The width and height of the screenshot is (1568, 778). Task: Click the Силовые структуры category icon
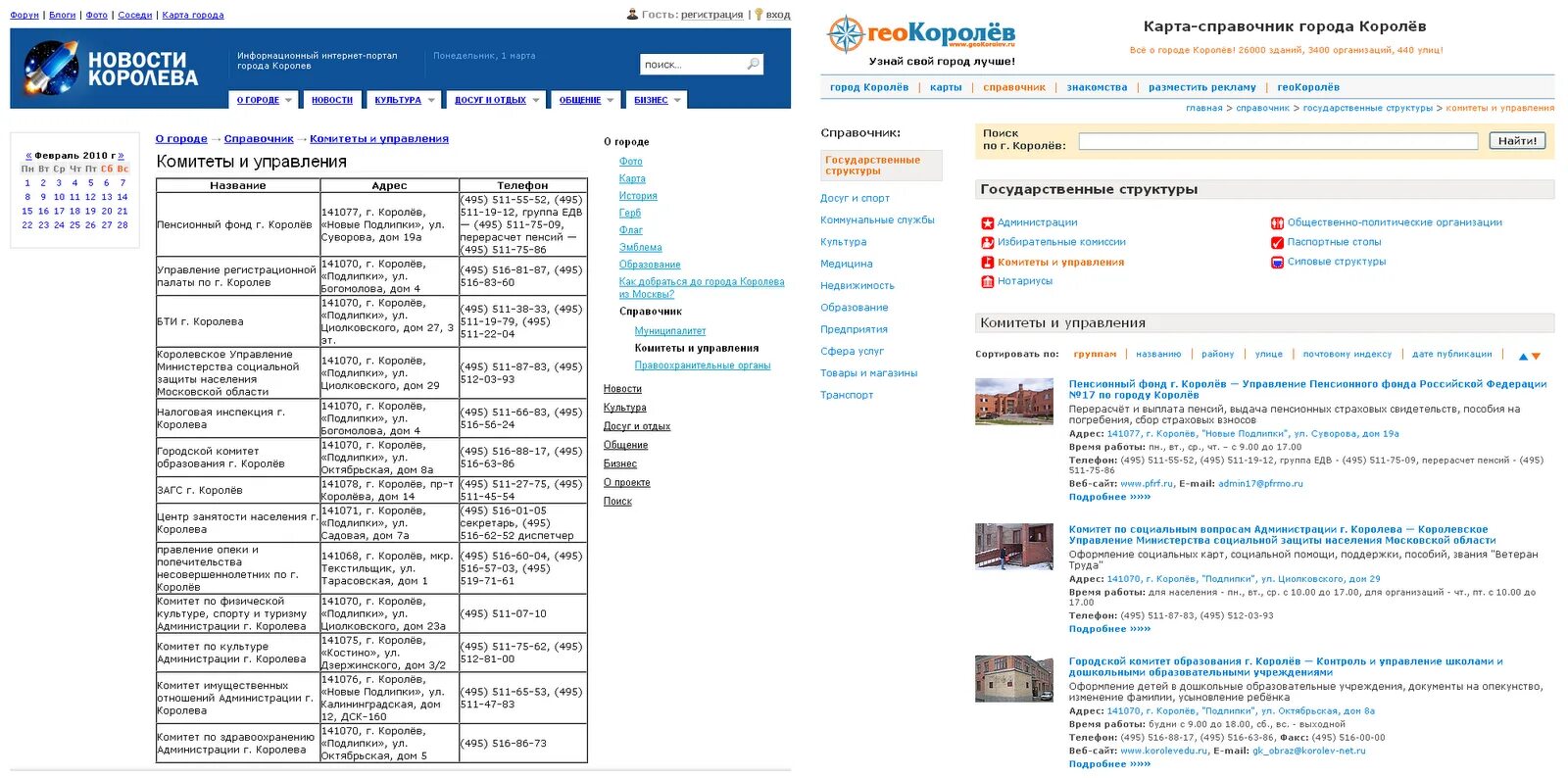[1277, 262]
